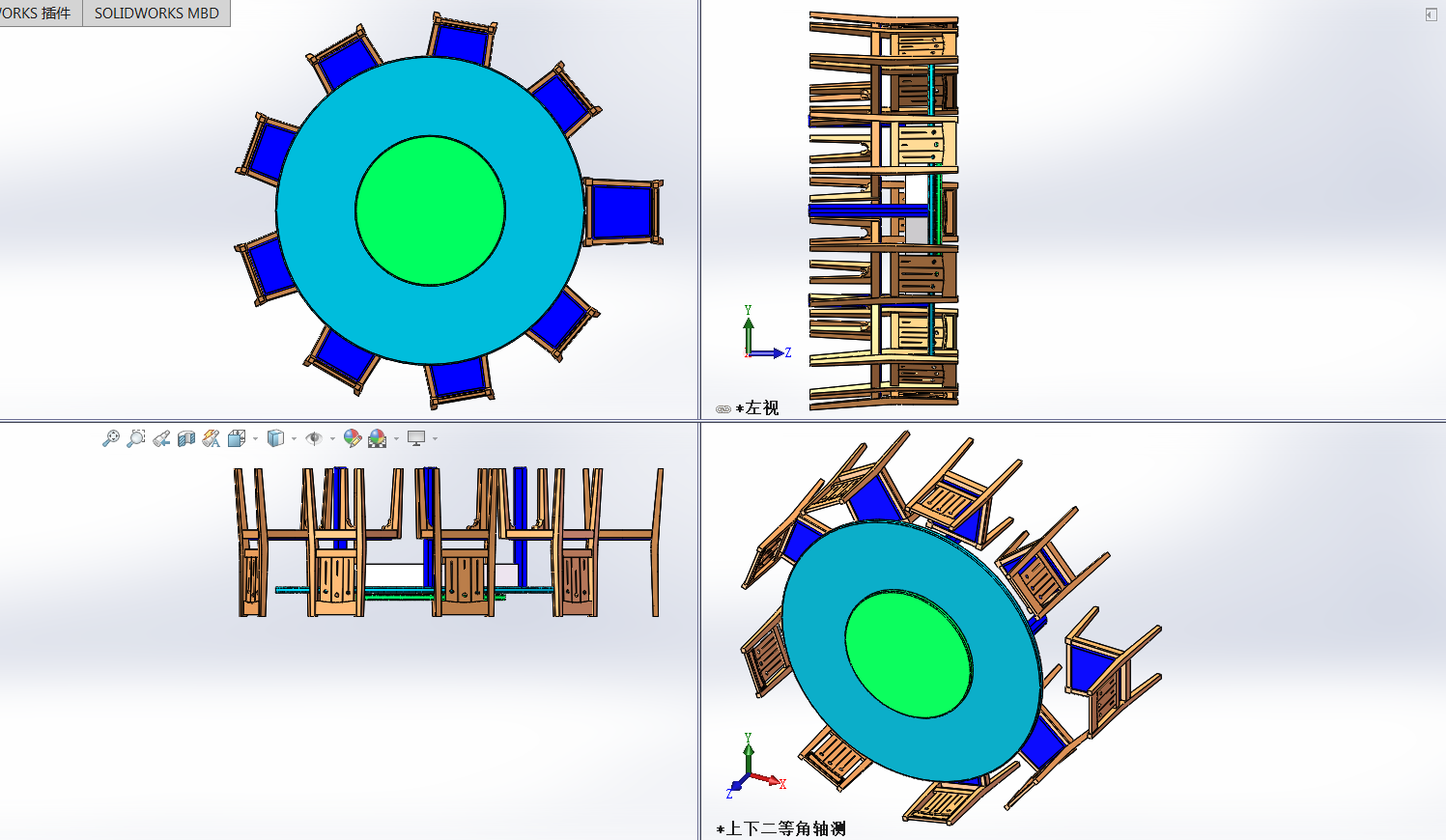Click the Display Style icon
Viewport: 1446px width, 840px height.
pyautogui.click(x=275, y=438)
